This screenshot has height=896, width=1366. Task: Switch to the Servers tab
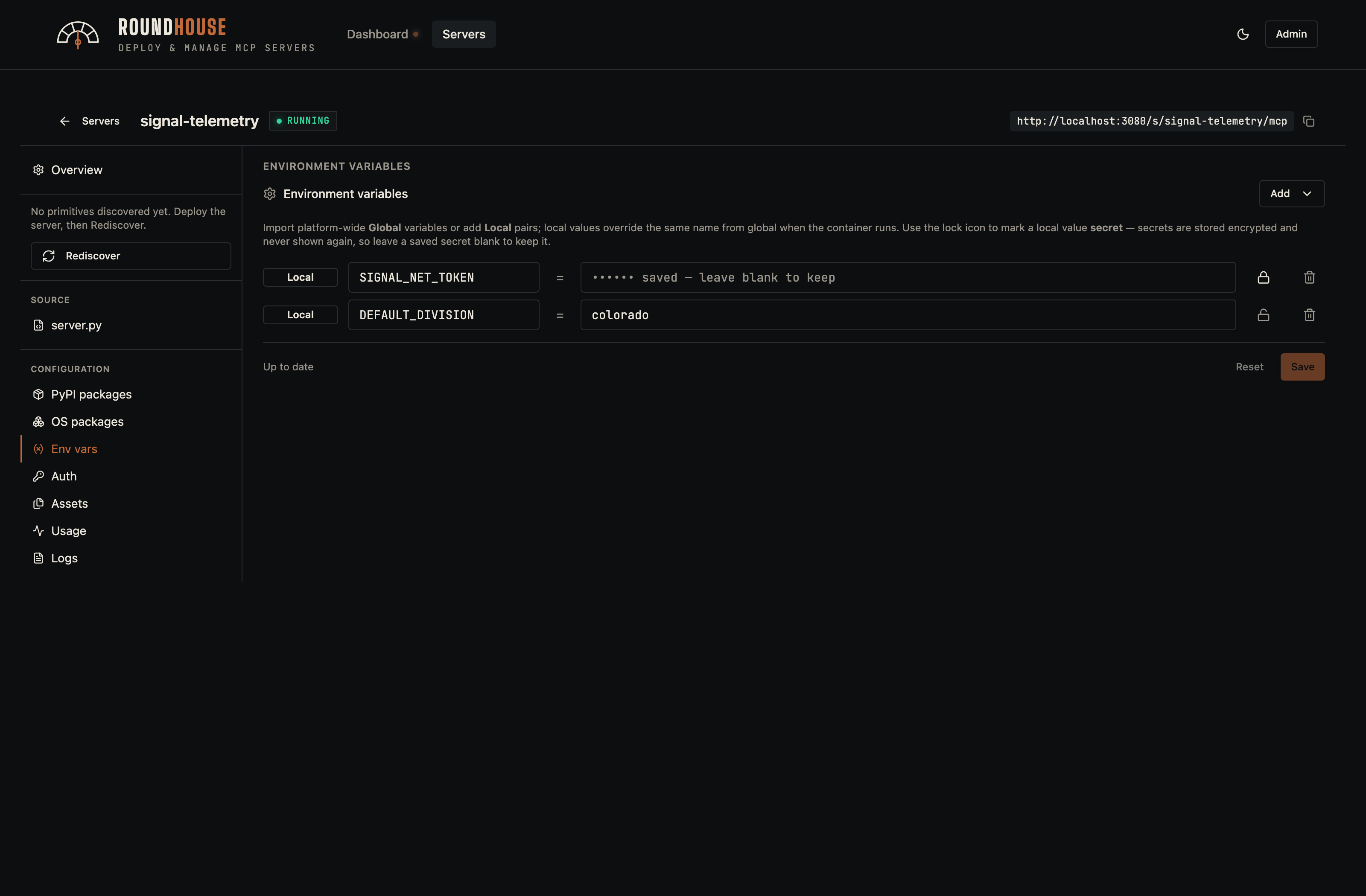pyautogui.click(x=464, y=35)
